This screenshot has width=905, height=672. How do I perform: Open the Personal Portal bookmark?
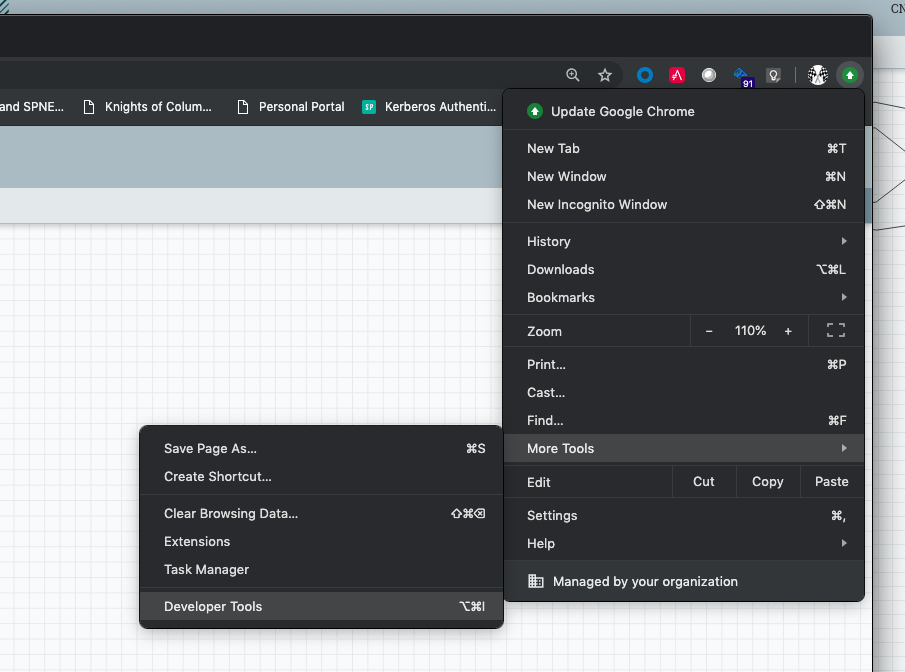(302, 107)
